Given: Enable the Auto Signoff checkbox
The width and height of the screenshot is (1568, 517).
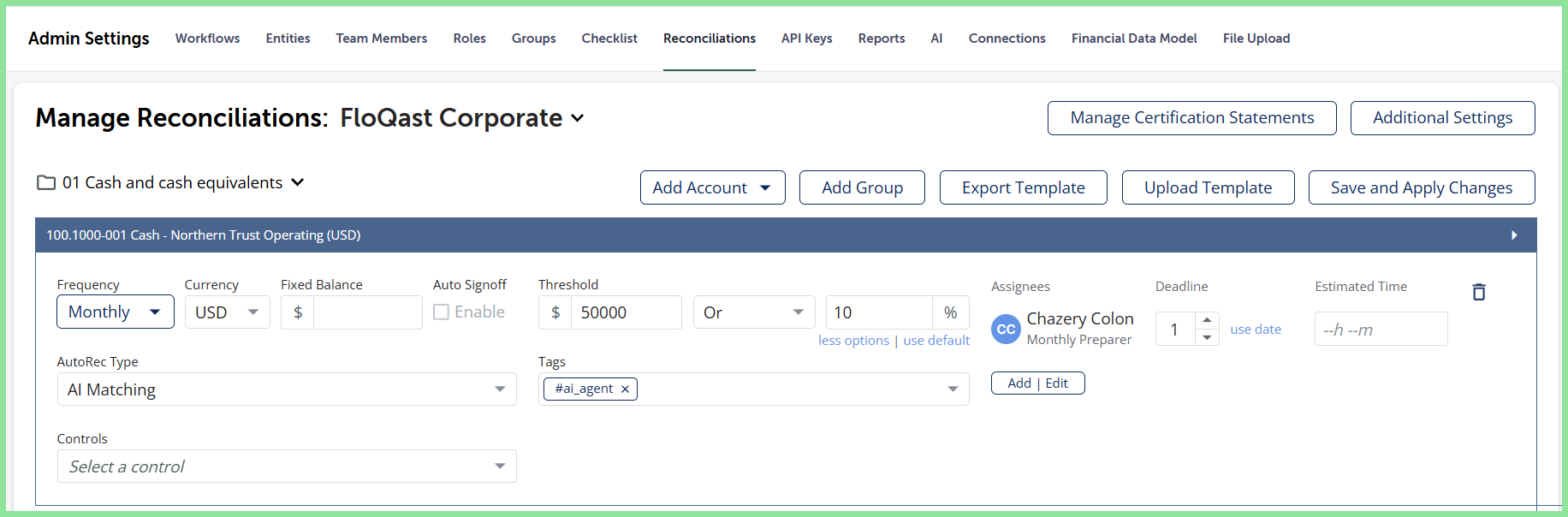Looking at the screenshot, I should [x=441, y=312].
